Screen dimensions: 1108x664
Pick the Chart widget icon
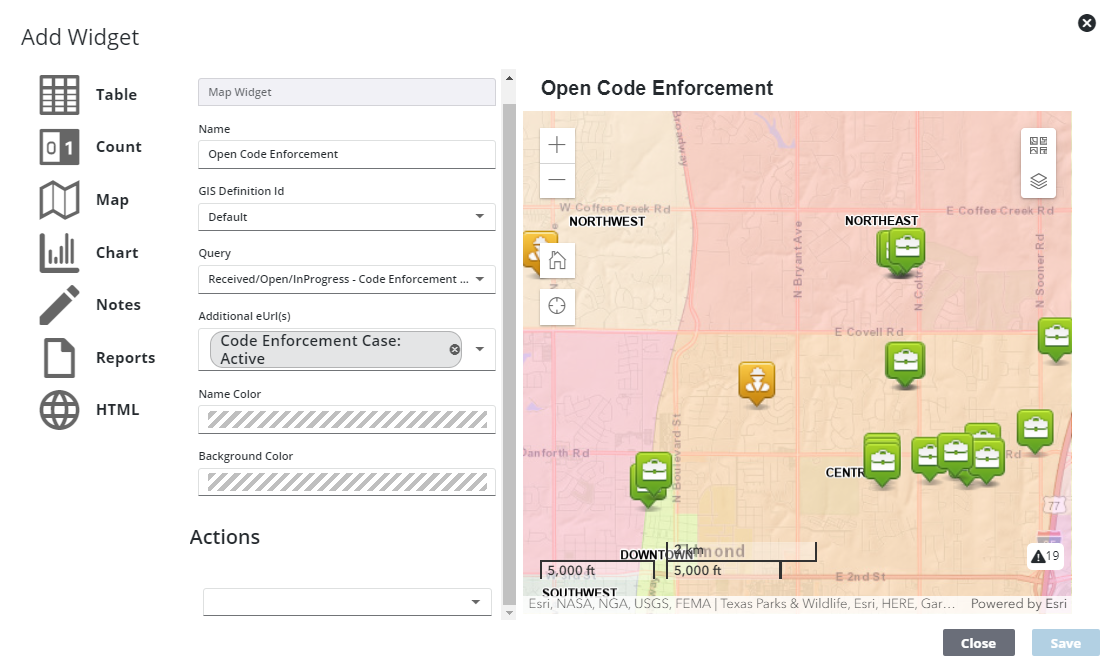59,253
